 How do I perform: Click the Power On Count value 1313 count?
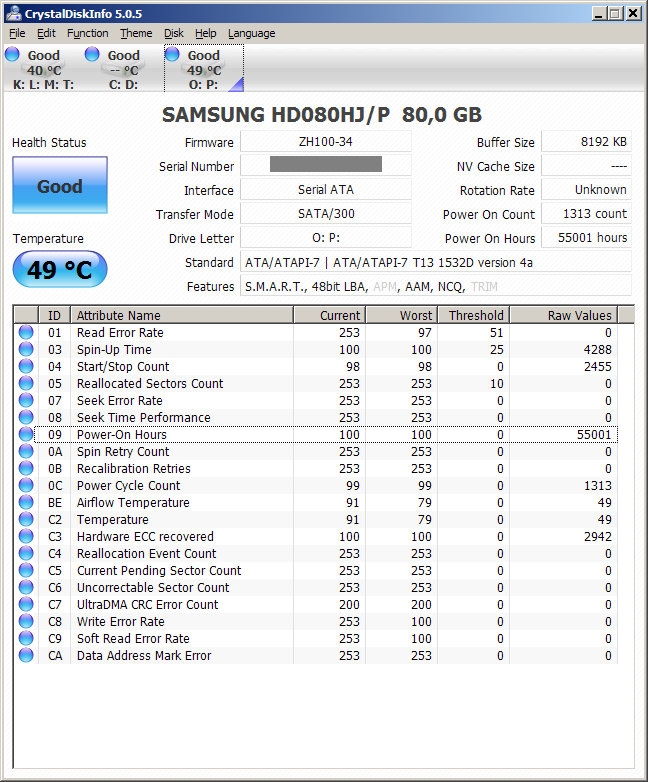tap(586, 213)
